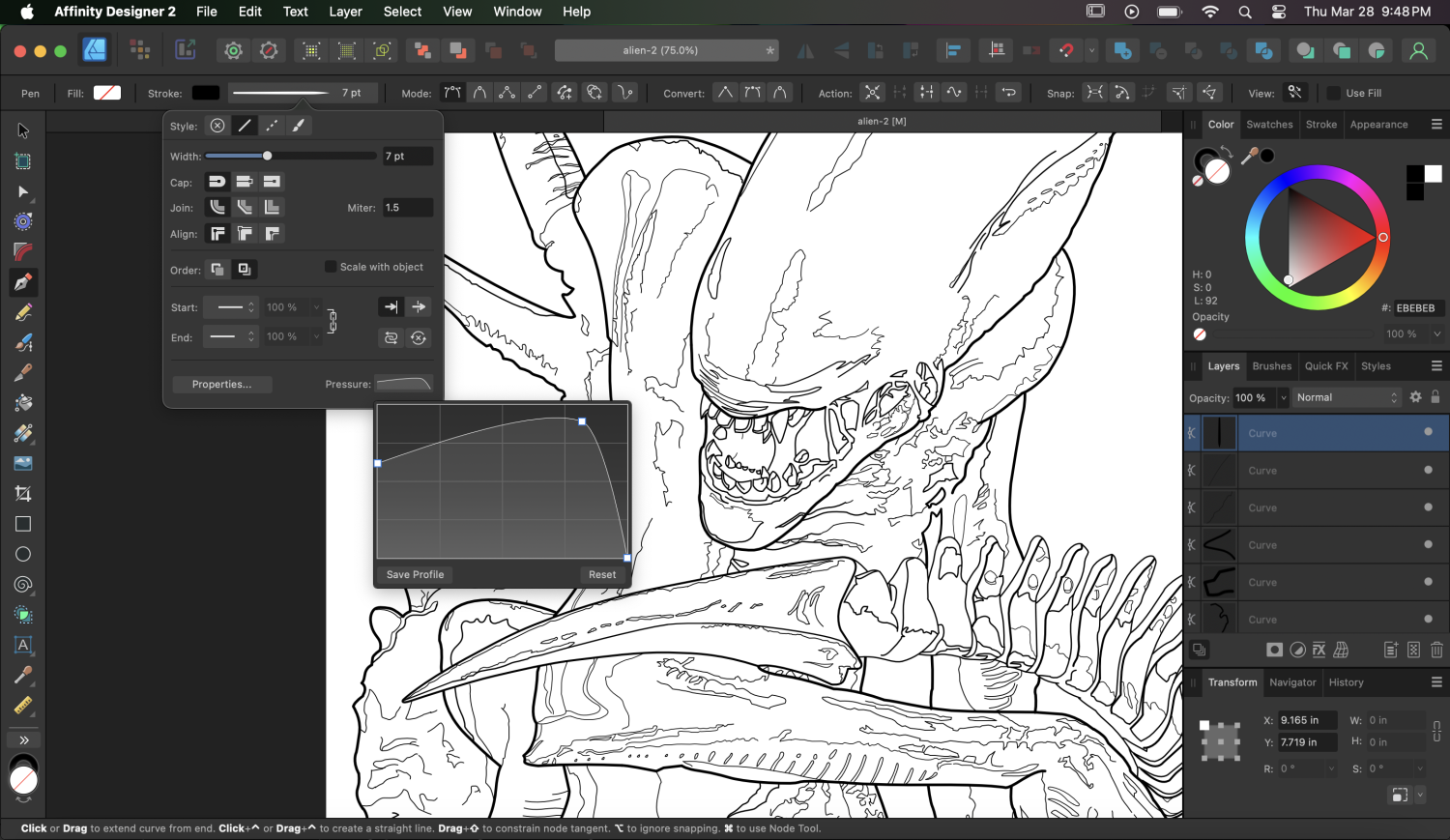Viewport: 1450px width, 840px height.
Task: Click the X position input field in Transform
Action: pos(1305,719)
